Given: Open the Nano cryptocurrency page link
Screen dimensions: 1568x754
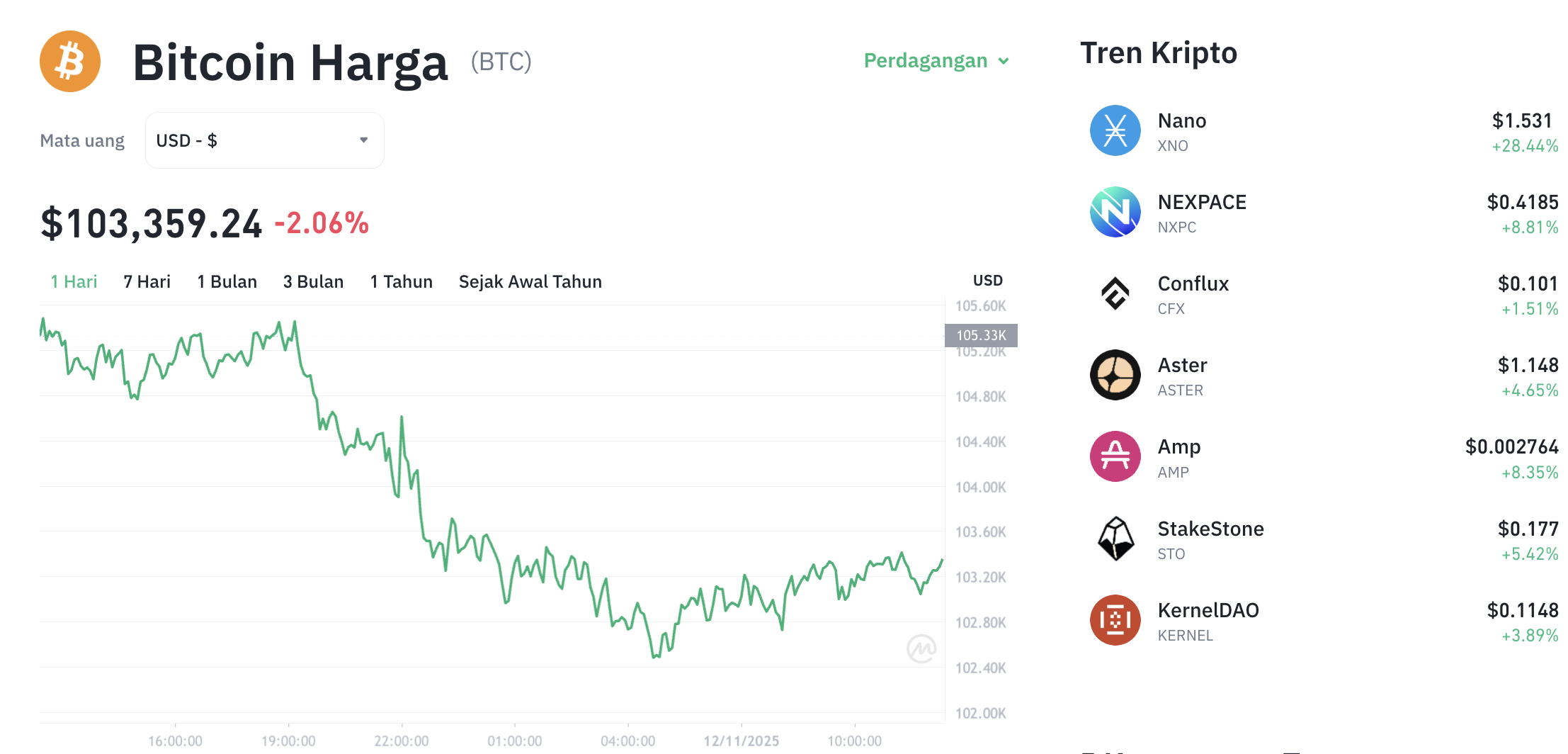Looking at the screenshot, I should (x=1182, y=120).
